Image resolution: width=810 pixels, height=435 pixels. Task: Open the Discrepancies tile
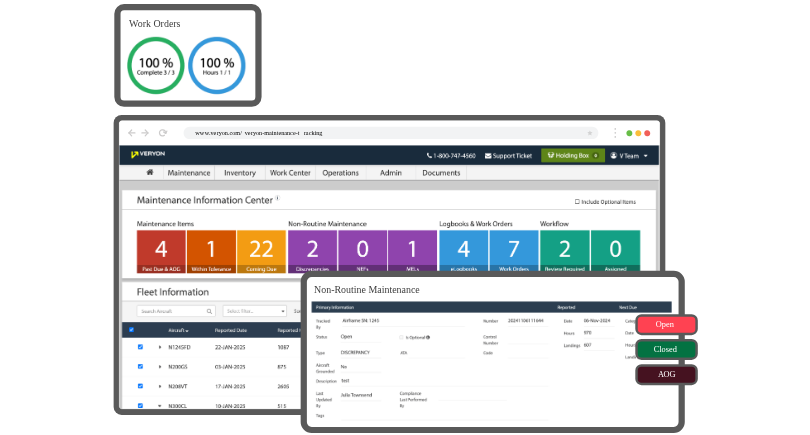point(312,251)
